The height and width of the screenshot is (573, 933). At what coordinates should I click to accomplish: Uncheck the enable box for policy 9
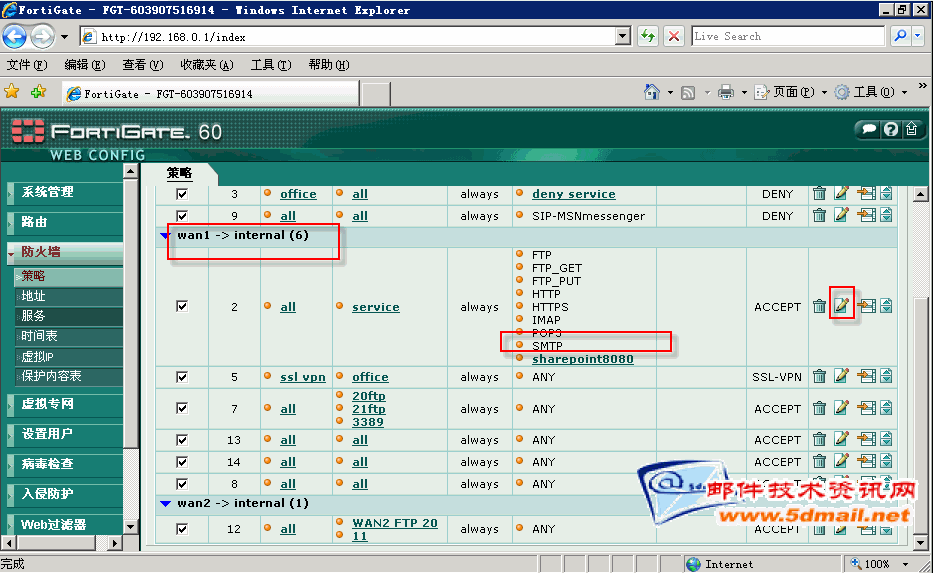click(182, 216)
